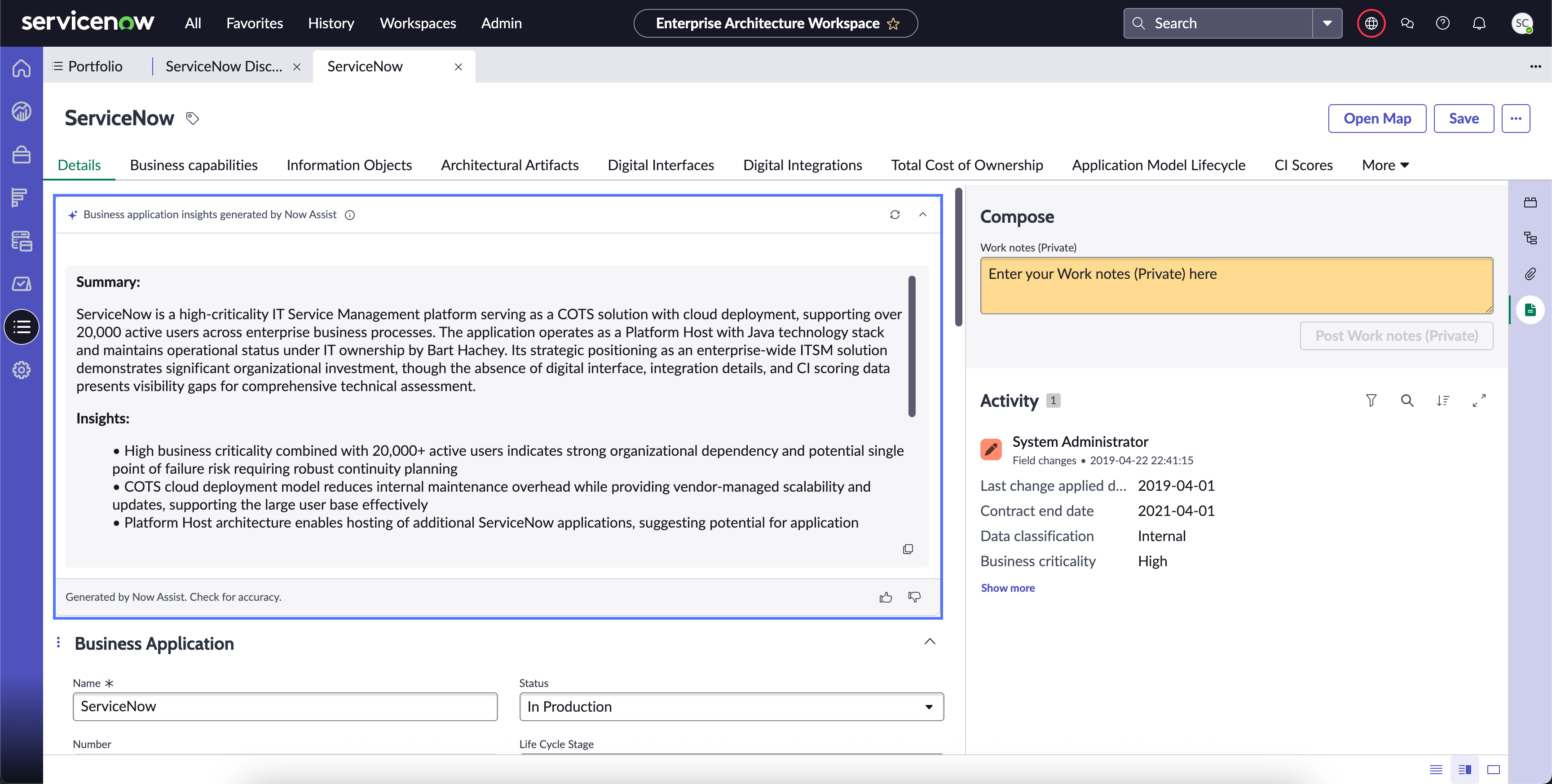Search within the Activity stream

click(x=1407, y=401)
